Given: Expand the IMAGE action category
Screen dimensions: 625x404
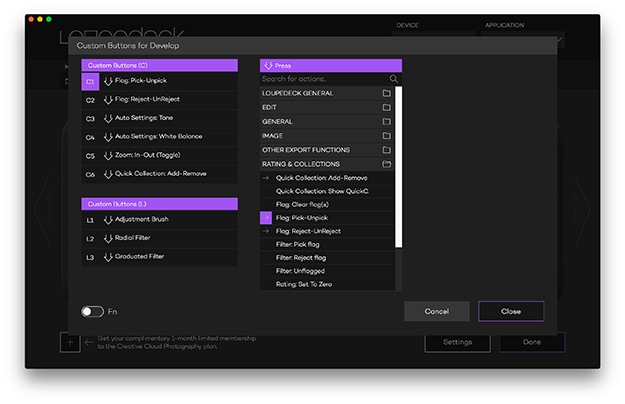Looking at the screenshot, I should [386, 136].
